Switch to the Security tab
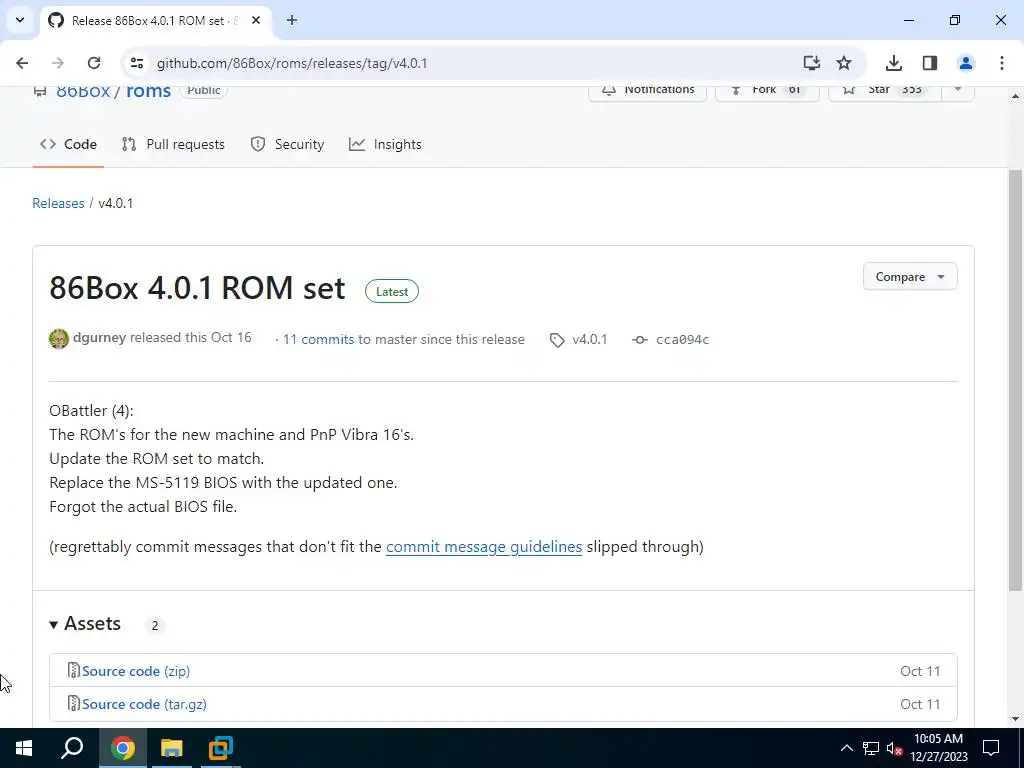The image size is (1024, 768). pos(287,144)
